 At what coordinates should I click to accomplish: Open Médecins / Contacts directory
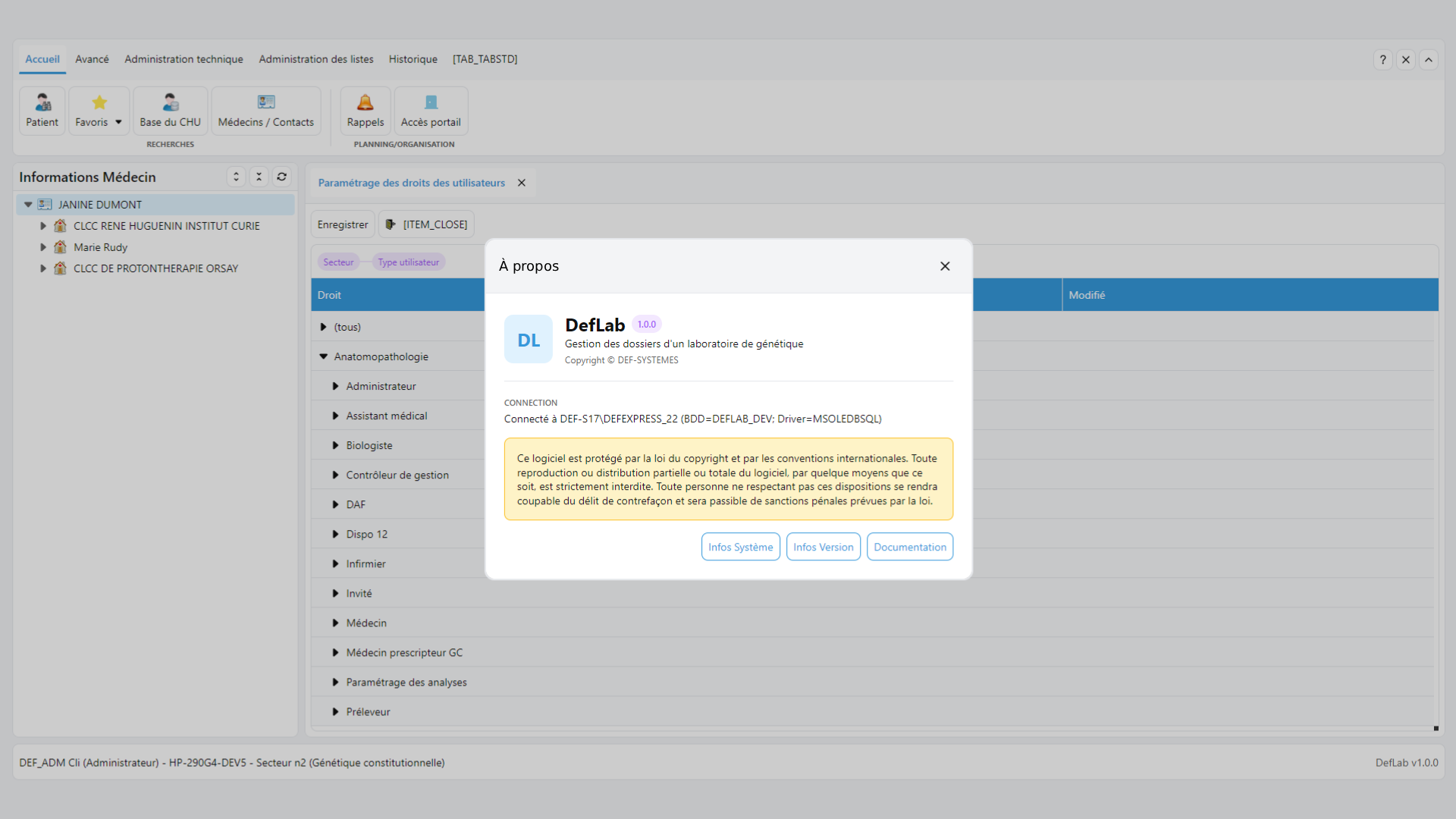pos(265,111)
